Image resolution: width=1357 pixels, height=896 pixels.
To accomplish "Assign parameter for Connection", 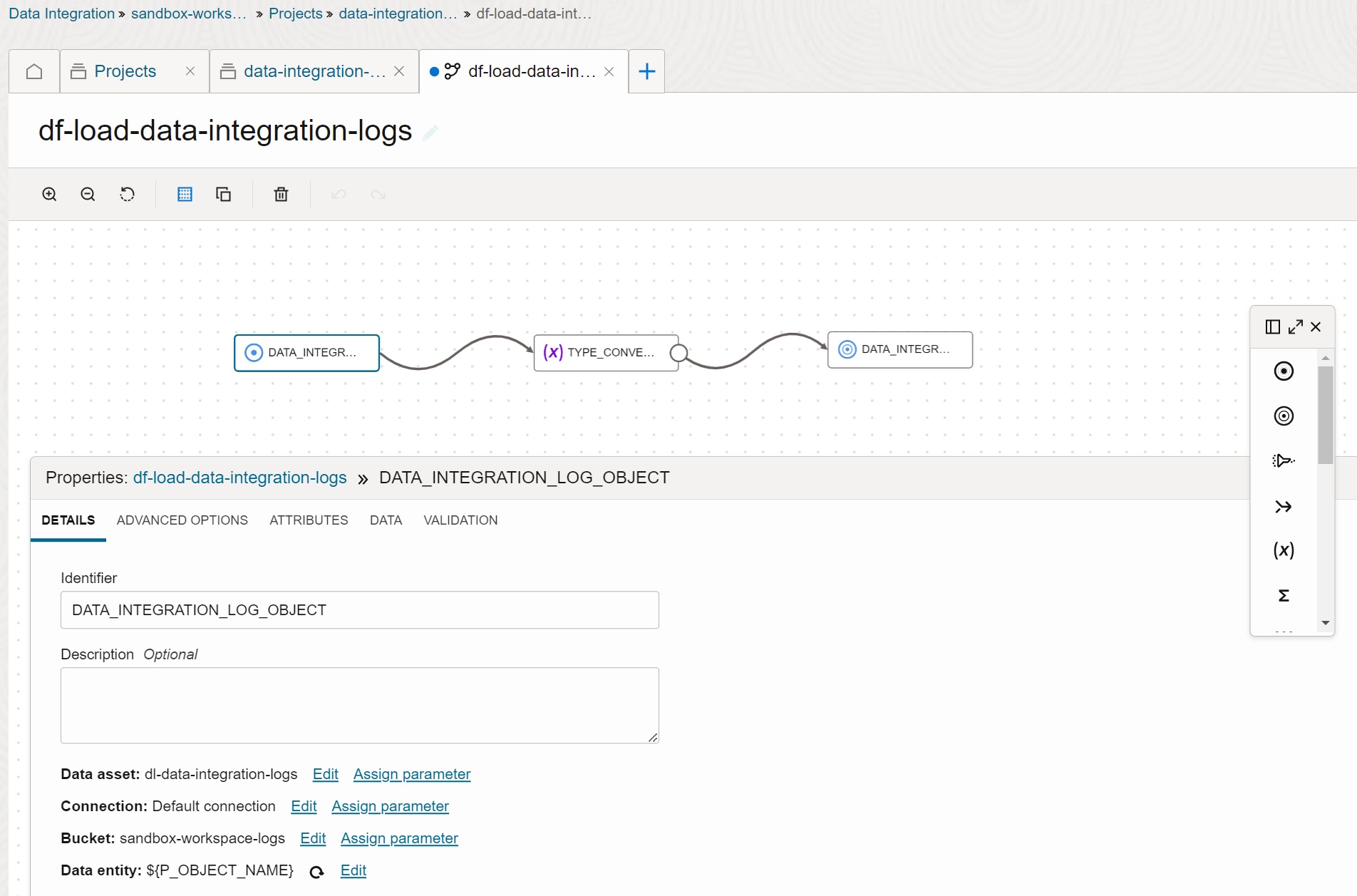I will [x=390, y=806].
